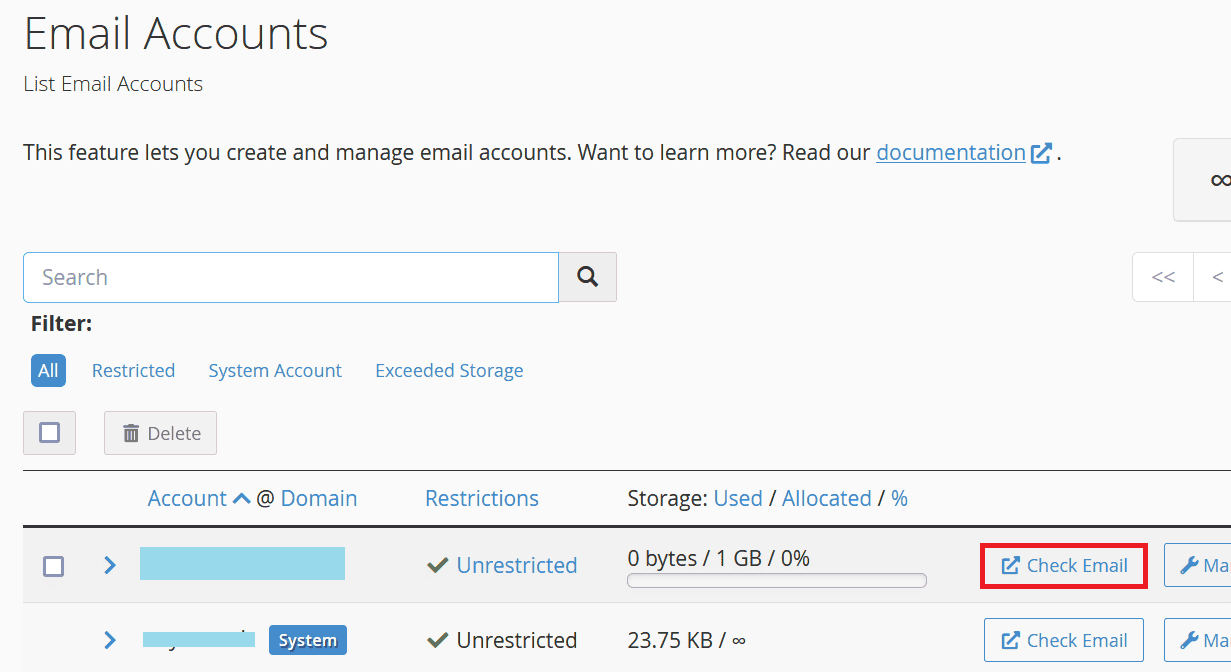The height and width of the screenshot is (672, 1231).
Task: Switch to the Restricted filter
Action: (x=133, y=370)
